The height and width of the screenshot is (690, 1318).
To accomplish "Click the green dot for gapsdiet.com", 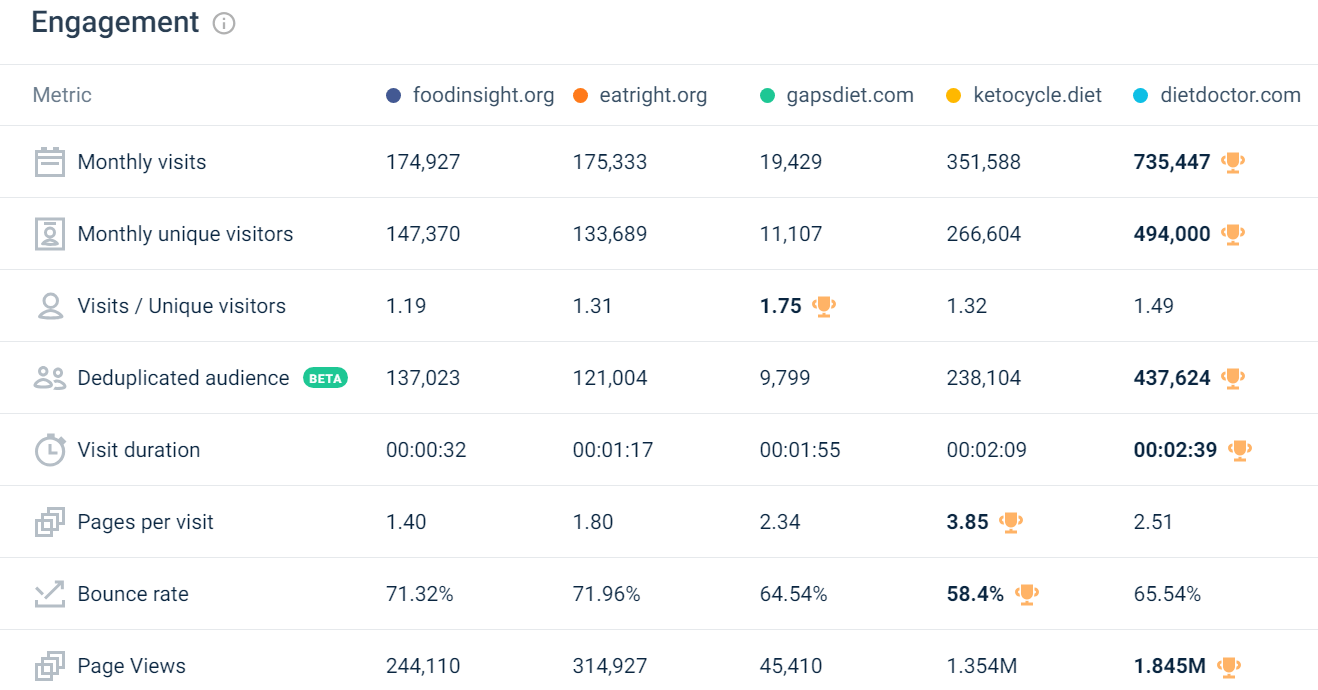I will [x=767, y=96].
